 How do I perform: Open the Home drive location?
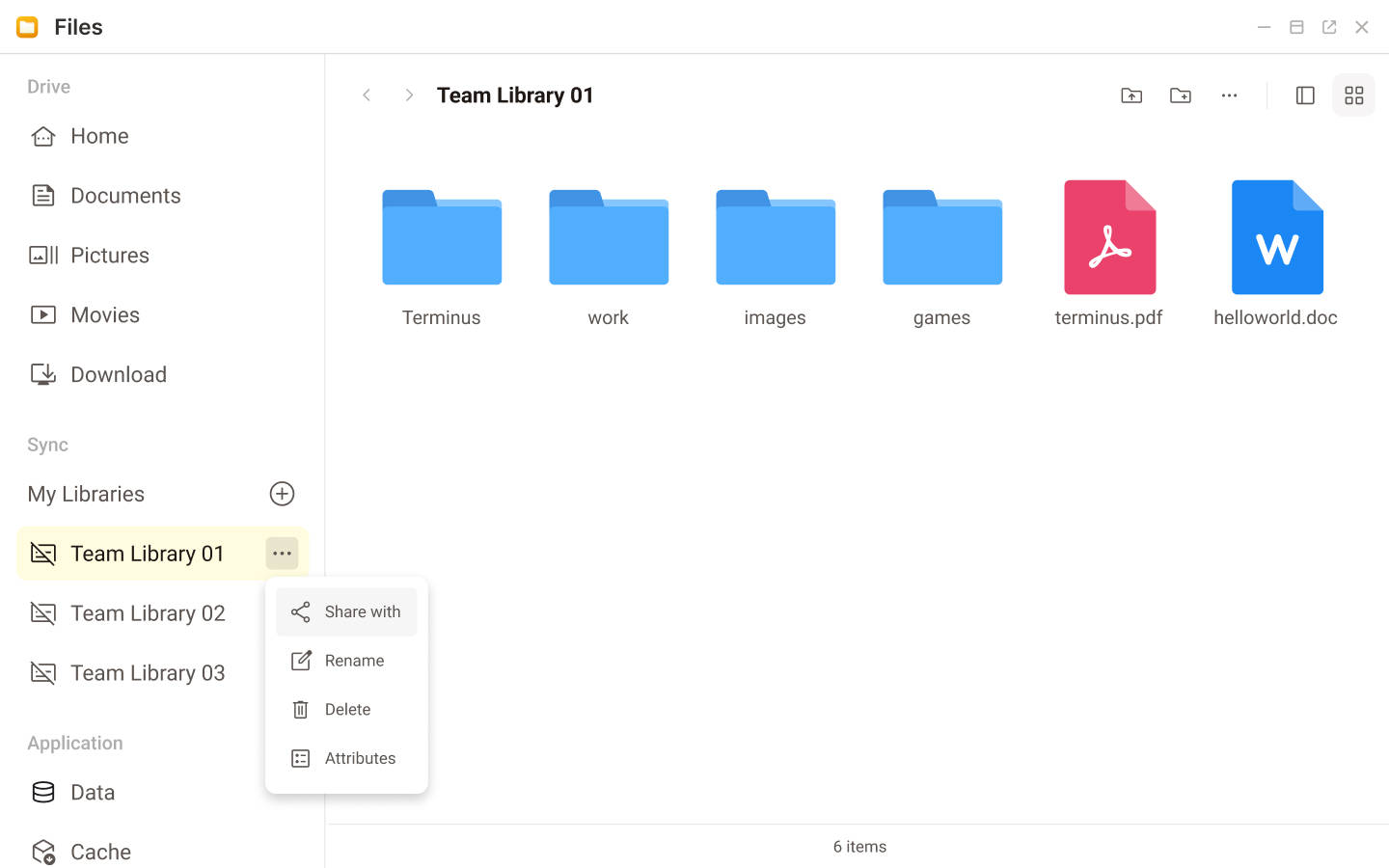[162, 136]
